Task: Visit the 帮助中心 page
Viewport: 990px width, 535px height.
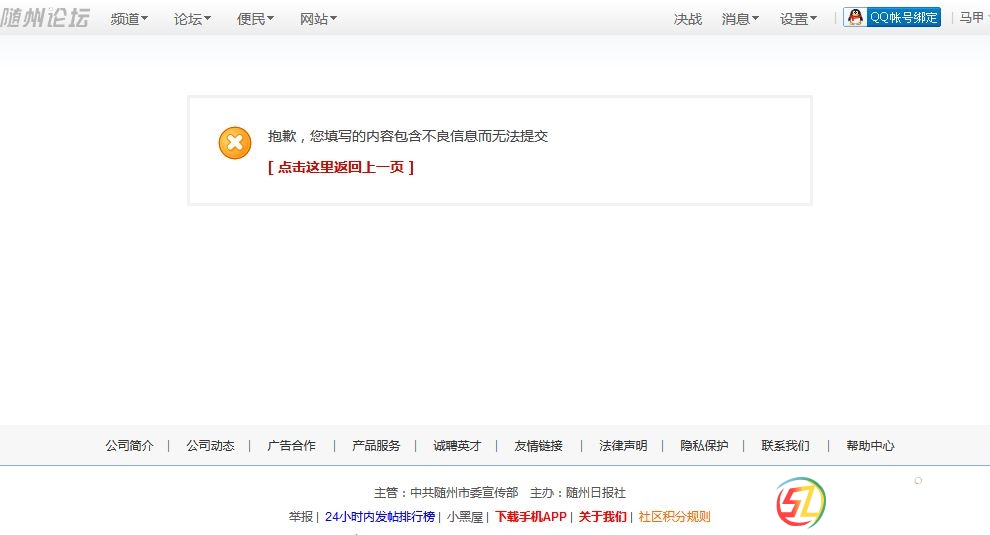Action: (870, 446)
